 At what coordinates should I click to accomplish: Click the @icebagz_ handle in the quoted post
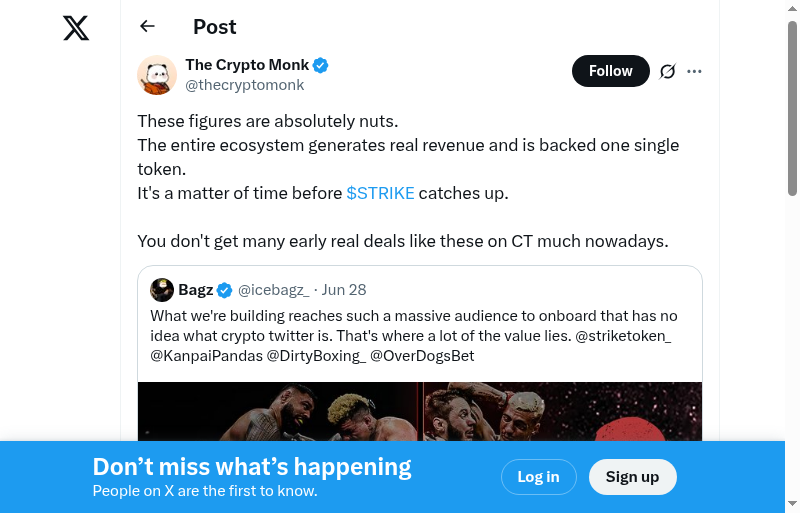(273, 290)
